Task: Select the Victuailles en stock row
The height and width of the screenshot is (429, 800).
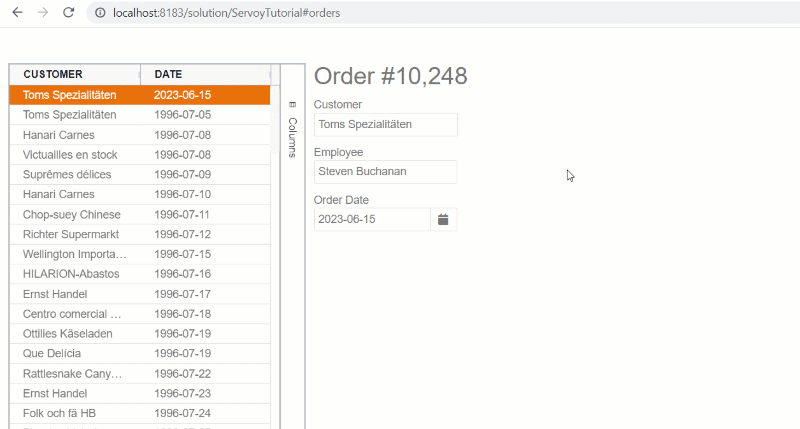Action: pyautogui.click(x=139, y=155)
